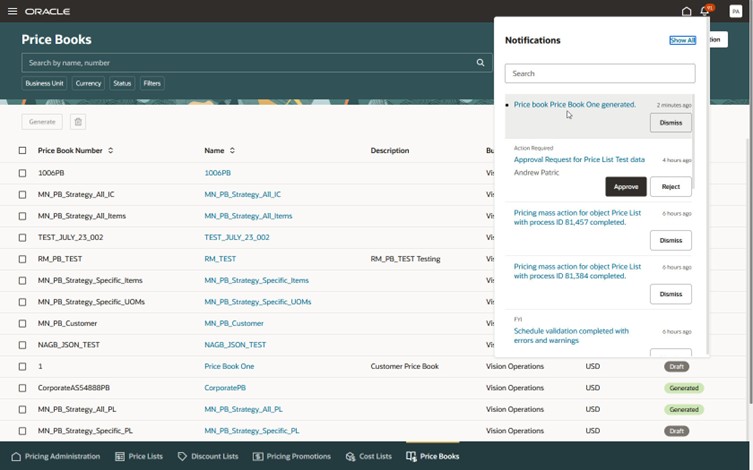Switch to Discount Lists tab
The height and width of the screenshot is (470, 753).
coord(208,456)
